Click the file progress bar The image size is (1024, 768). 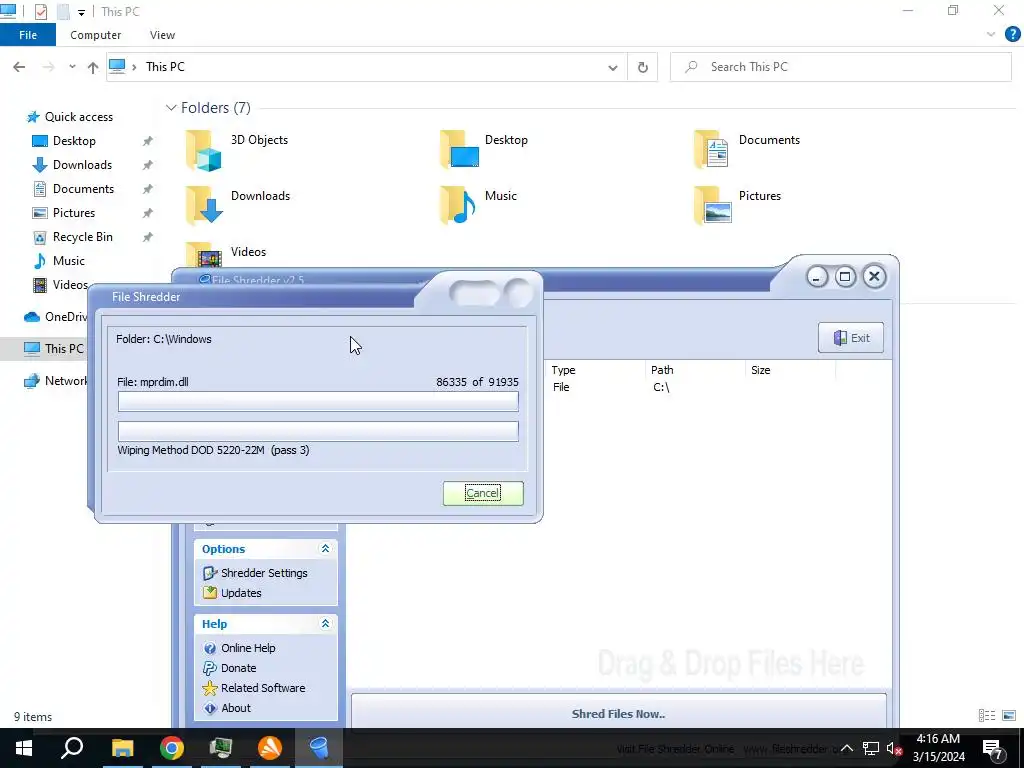[x=318, y=402]
